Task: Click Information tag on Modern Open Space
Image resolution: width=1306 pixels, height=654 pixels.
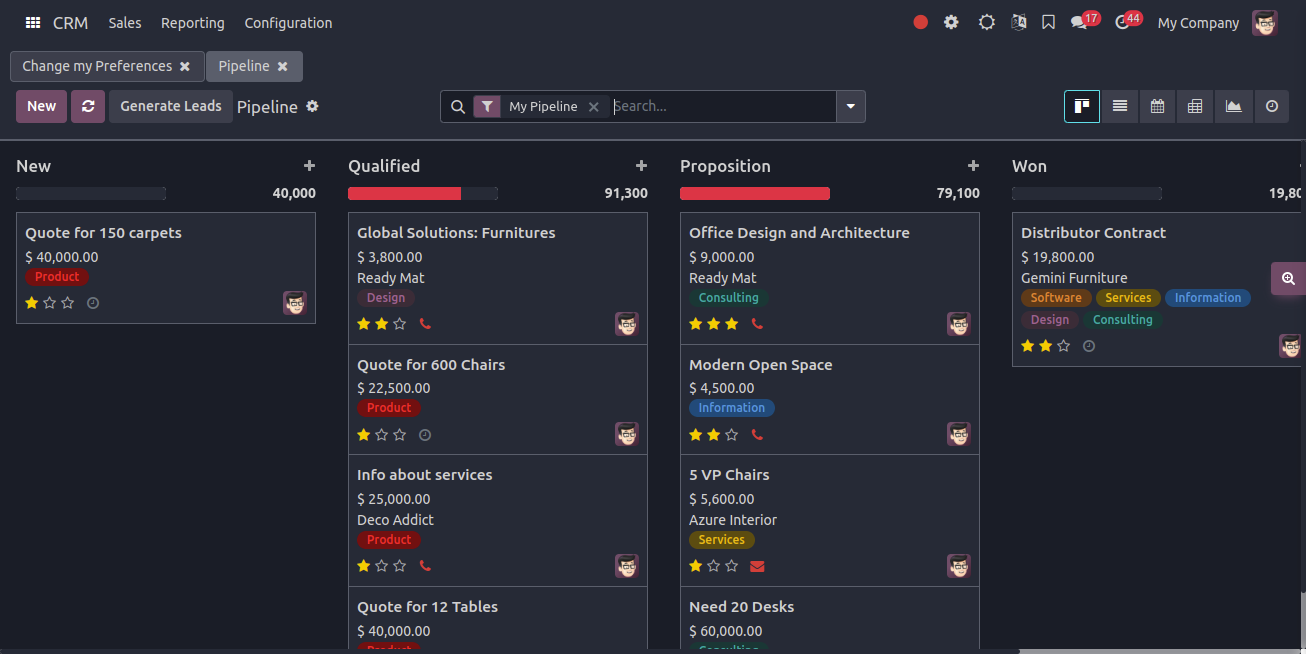Action: pyautogui.click(x=732, y=408)
